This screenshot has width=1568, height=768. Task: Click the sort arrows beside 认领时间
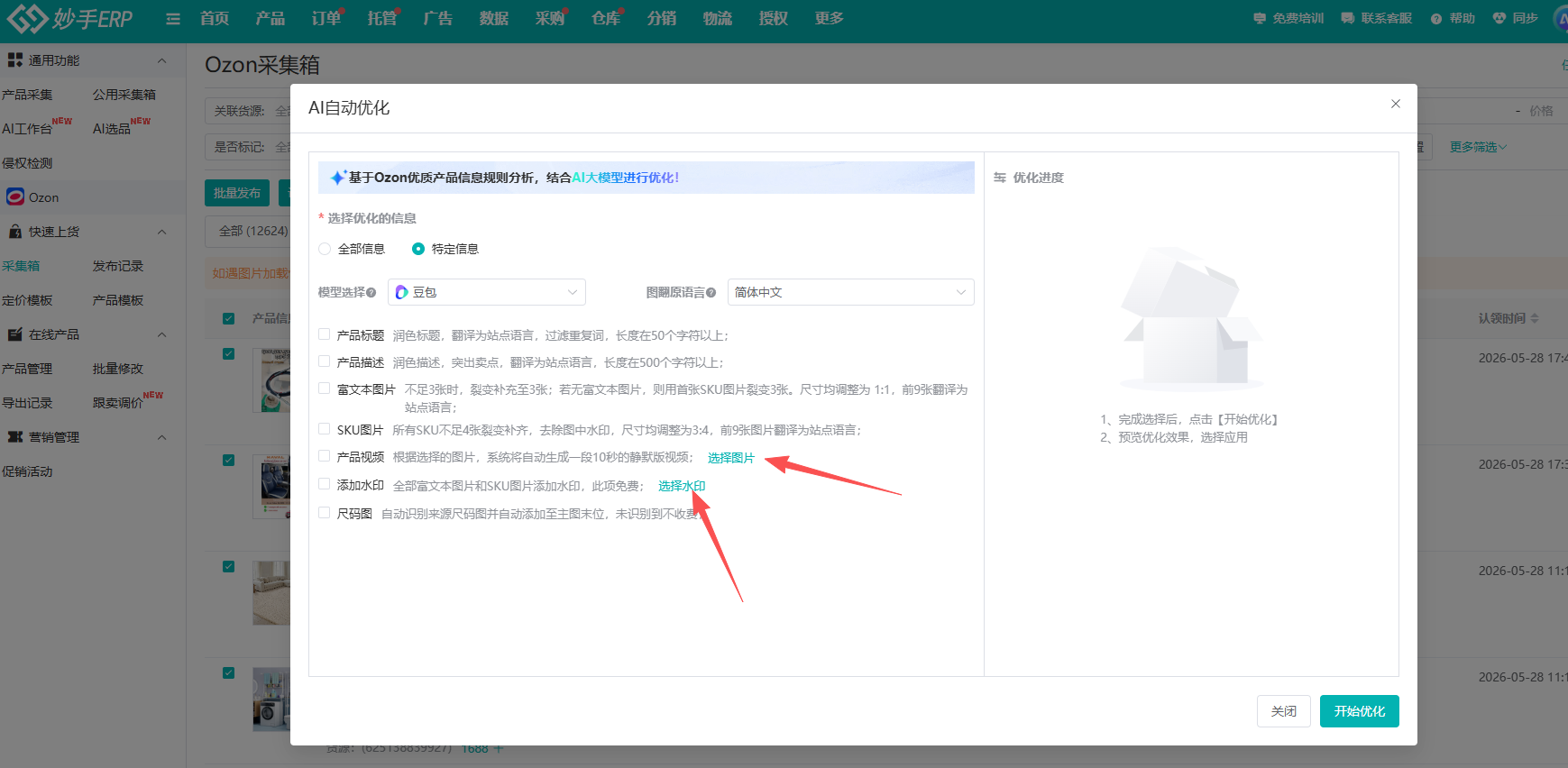[x=1535, y=318]
